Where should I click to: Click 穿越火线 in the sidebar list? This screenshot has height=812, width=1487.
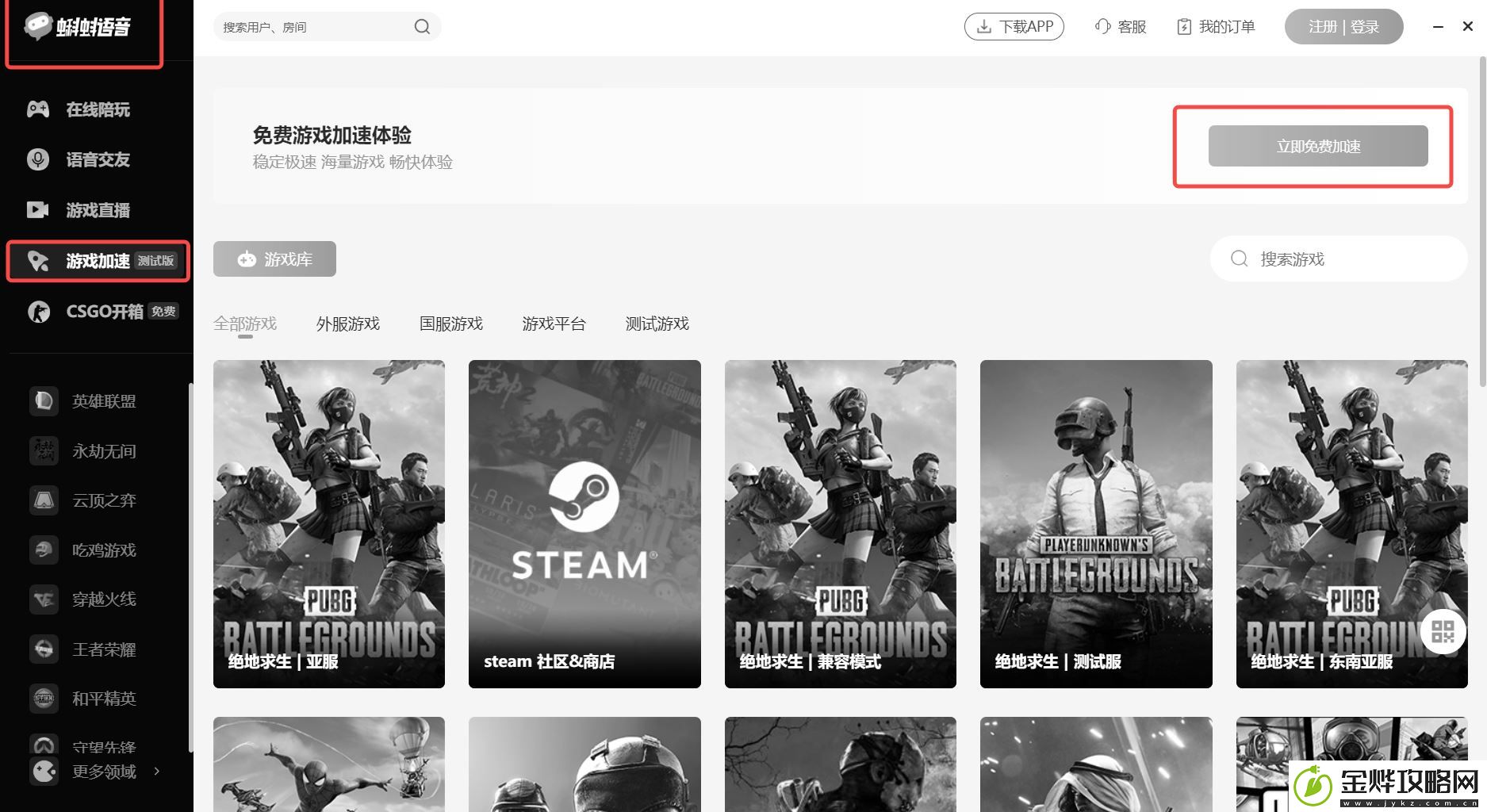[x=104, y=599]
